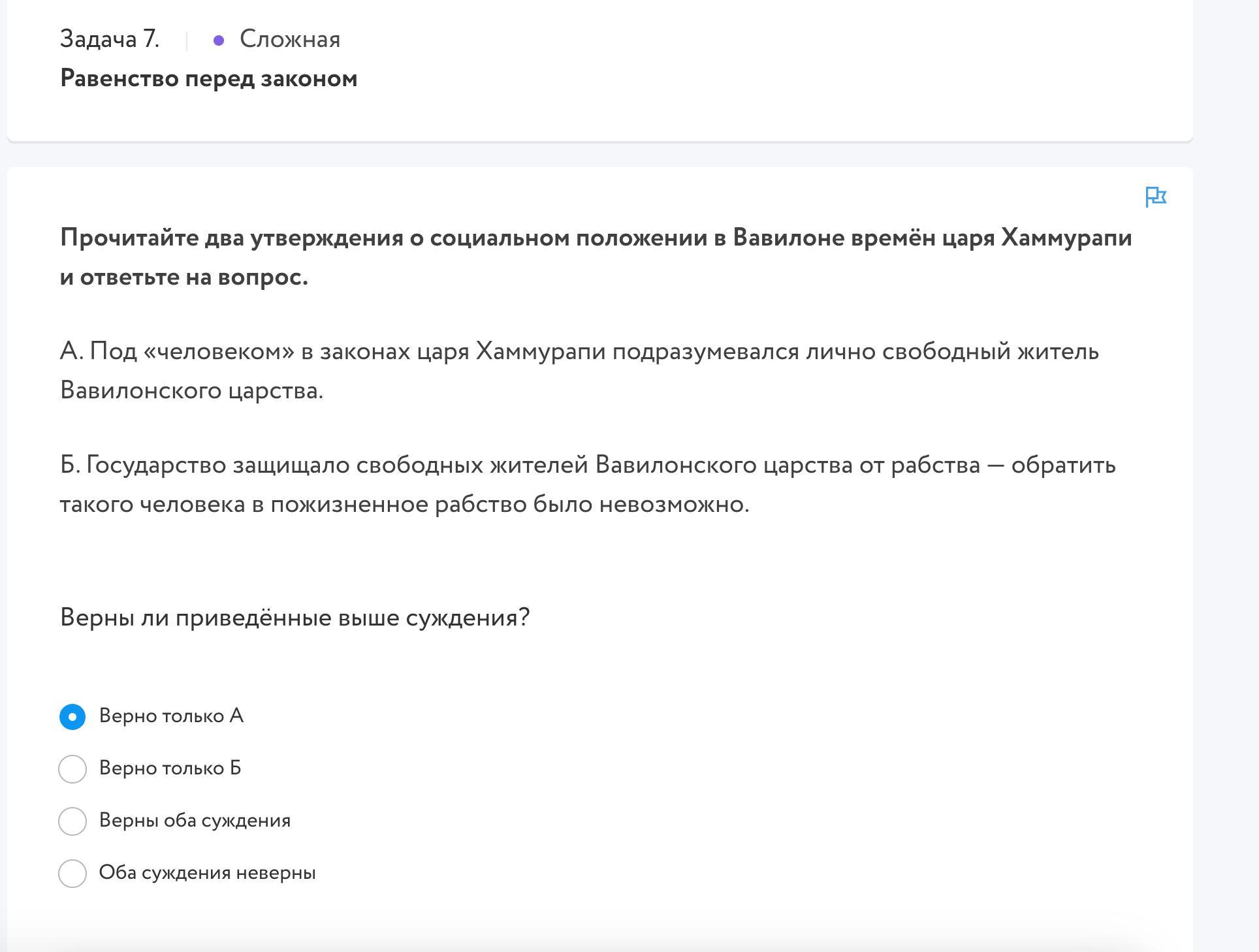The height and width of the screenshot is (952, 1259).
Task: Click the Сложная difficulty label
Action: click(290, 39)
